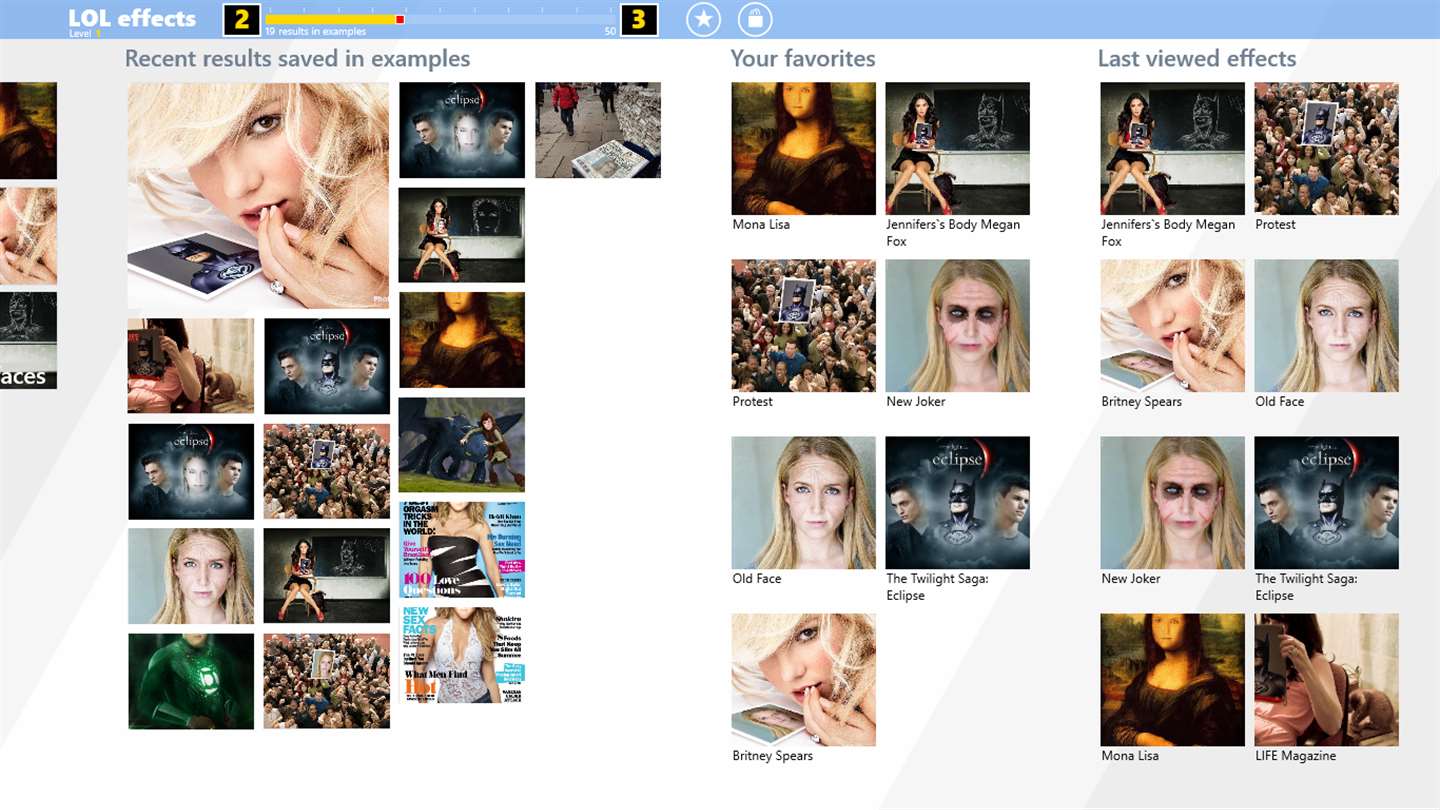This screenshot has width=1440, height=810.
Task: Open the dragon cartoon recent result
Action: click(462, 445)
